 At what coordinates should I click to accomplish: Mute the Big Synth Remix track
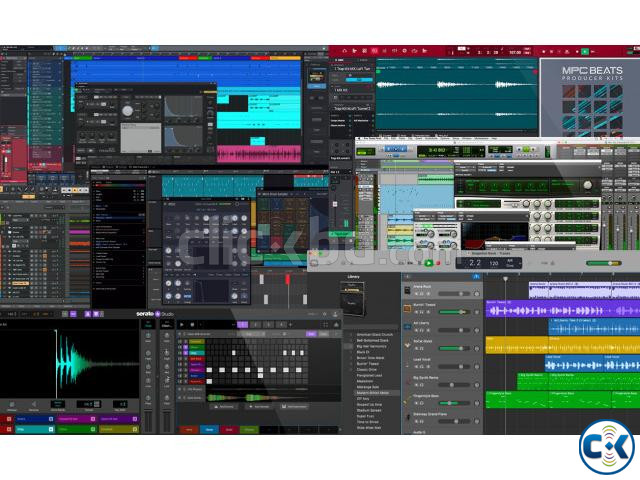tap(417, 385)
